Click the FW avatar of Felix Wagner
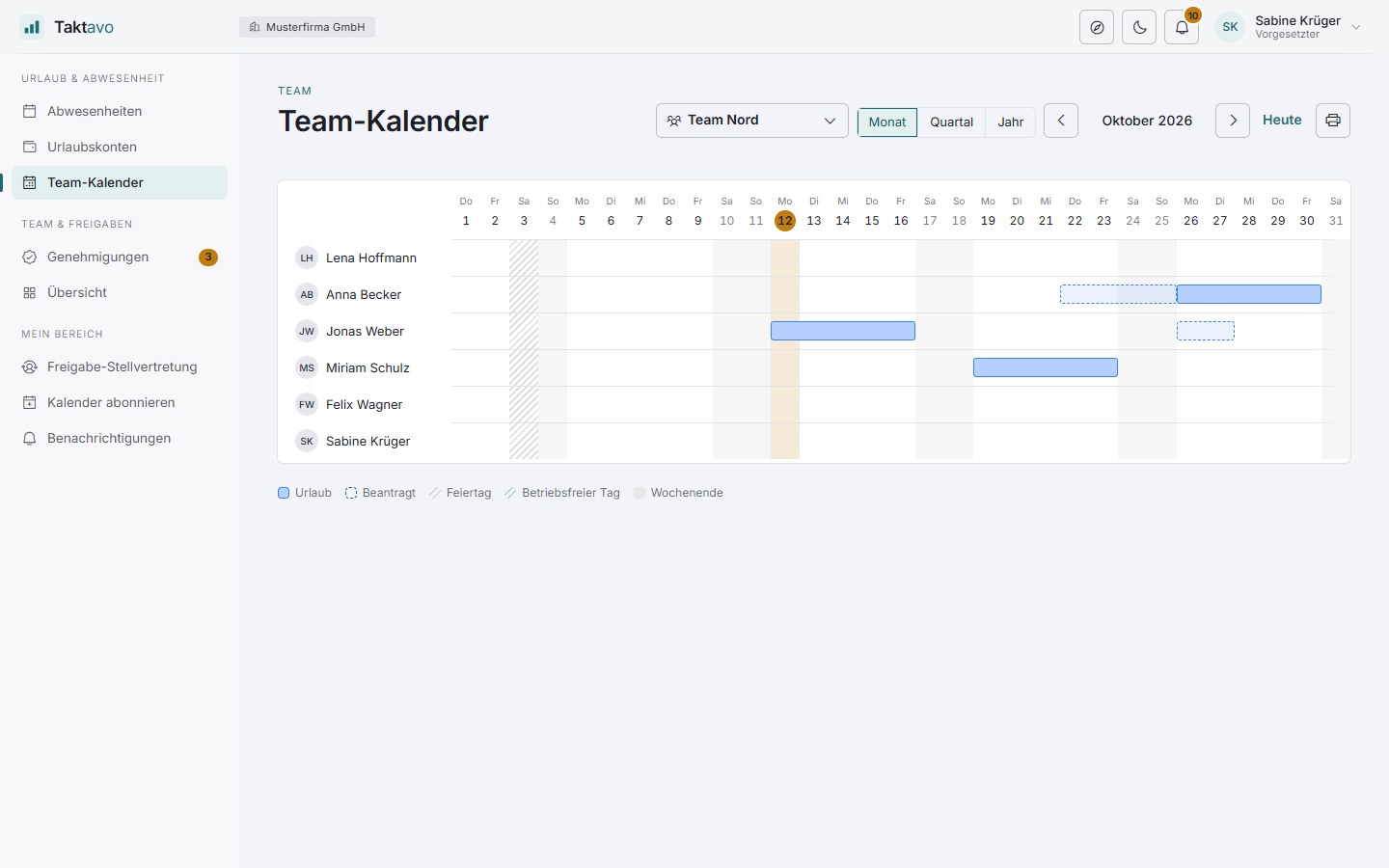Viewport: 1389px width, 868px height. (307, 404)
